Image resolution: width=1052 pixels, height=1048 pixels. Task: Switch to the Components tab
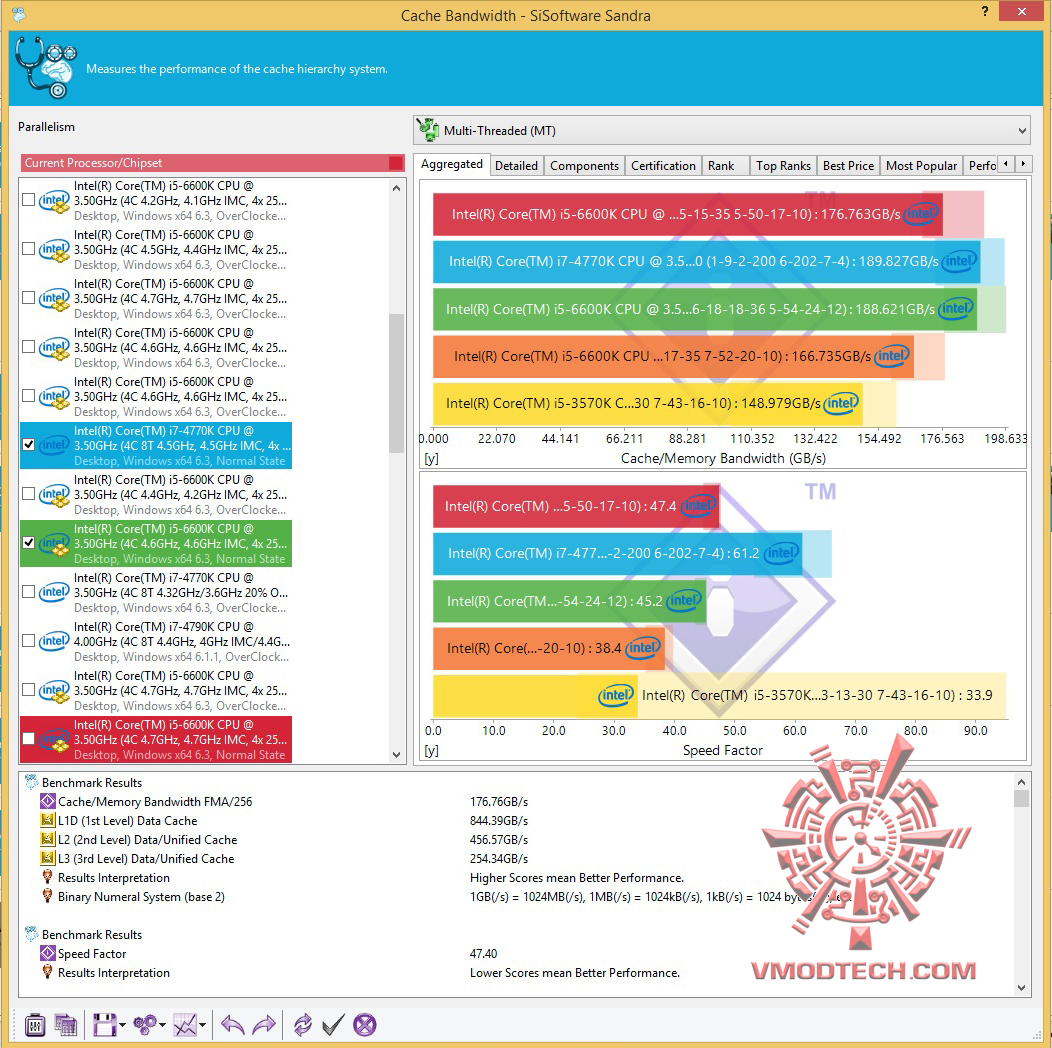click(x=584, y=166)
